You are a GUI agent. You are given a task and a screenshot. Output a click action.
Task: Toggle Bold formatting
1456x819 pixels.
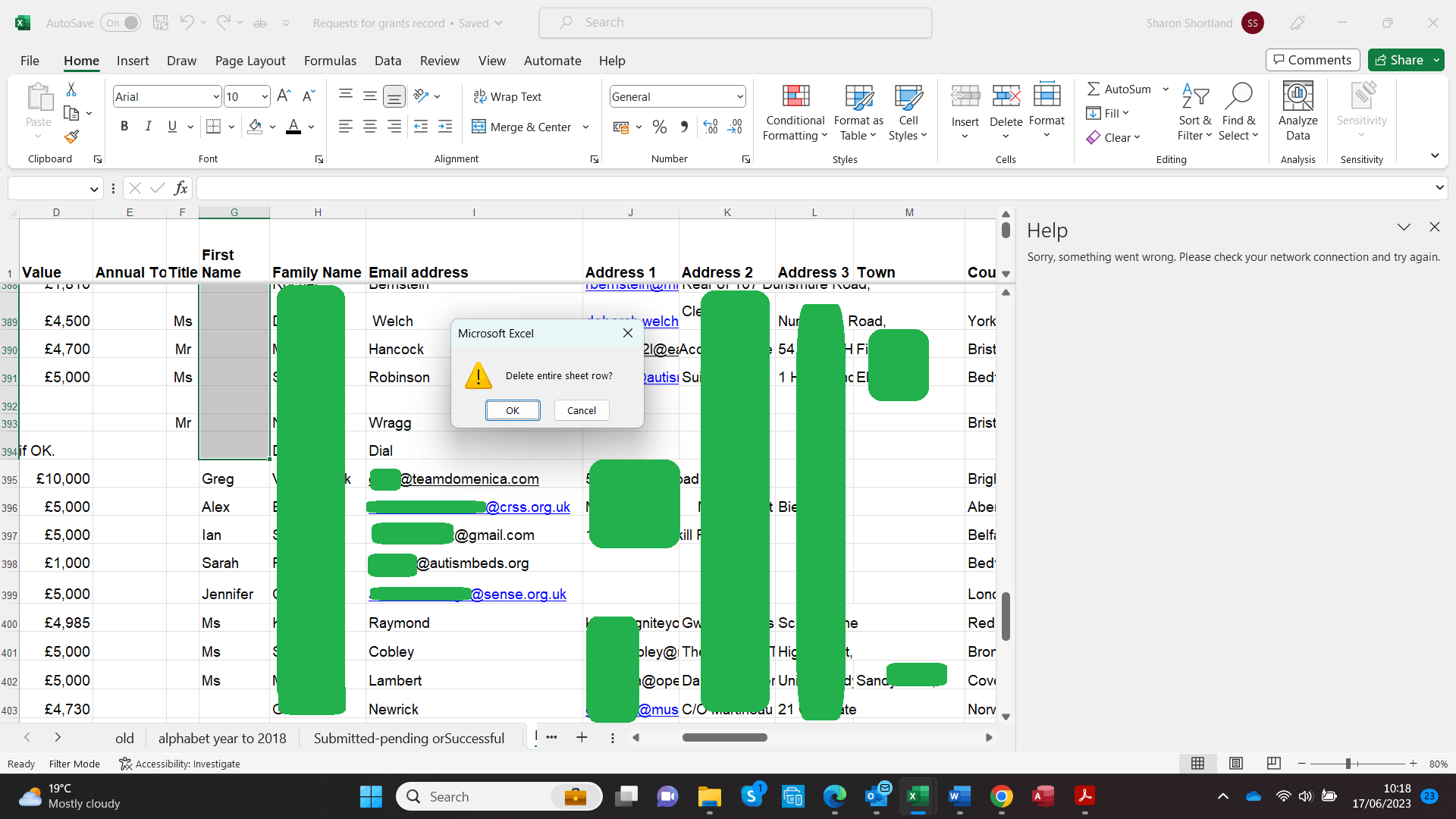tap(124, 127)
